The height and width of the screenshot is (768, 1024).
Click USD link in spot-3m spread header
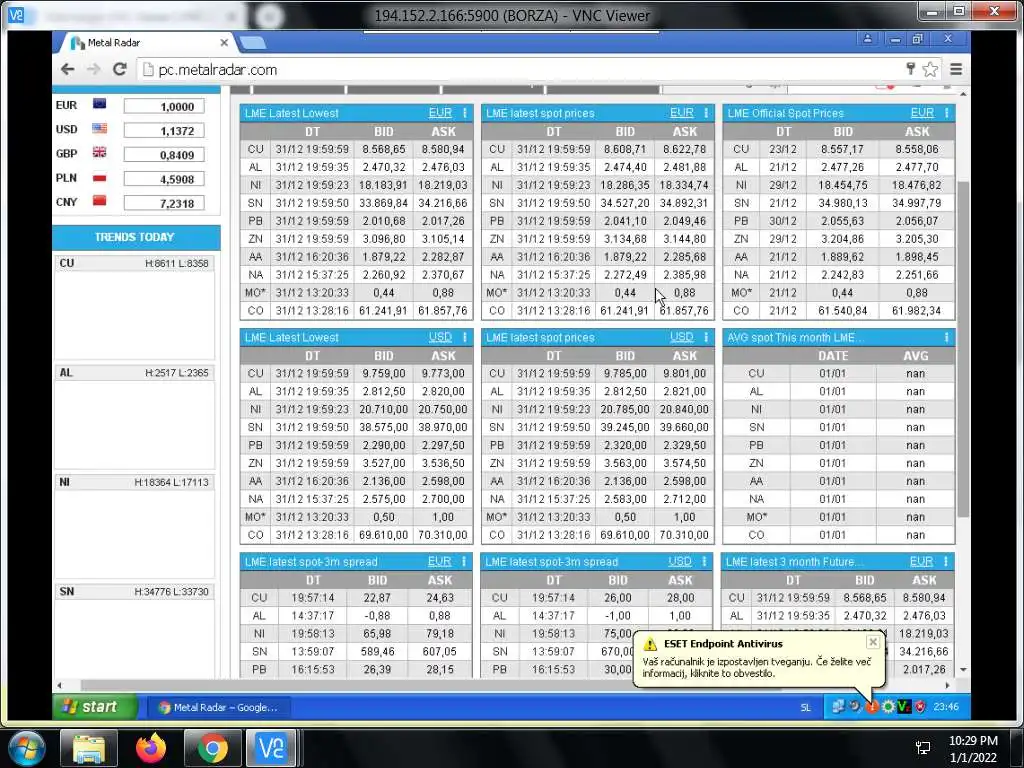(x=680, y=562)
